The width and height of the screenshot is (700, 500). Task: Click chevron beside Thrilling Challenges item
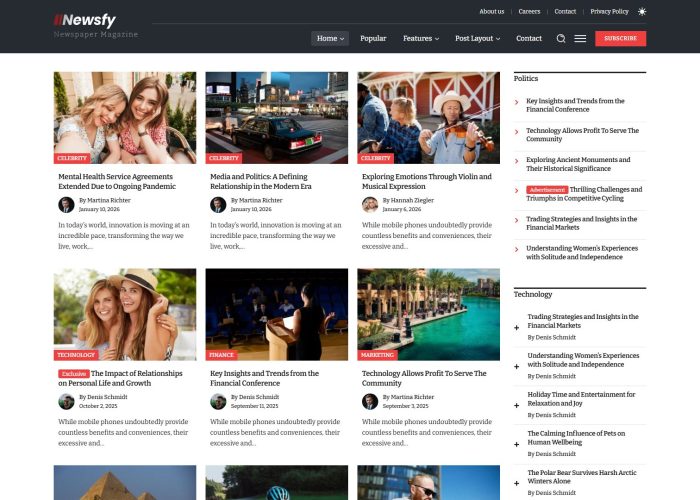pyautogui.click(x=517, y=191)
